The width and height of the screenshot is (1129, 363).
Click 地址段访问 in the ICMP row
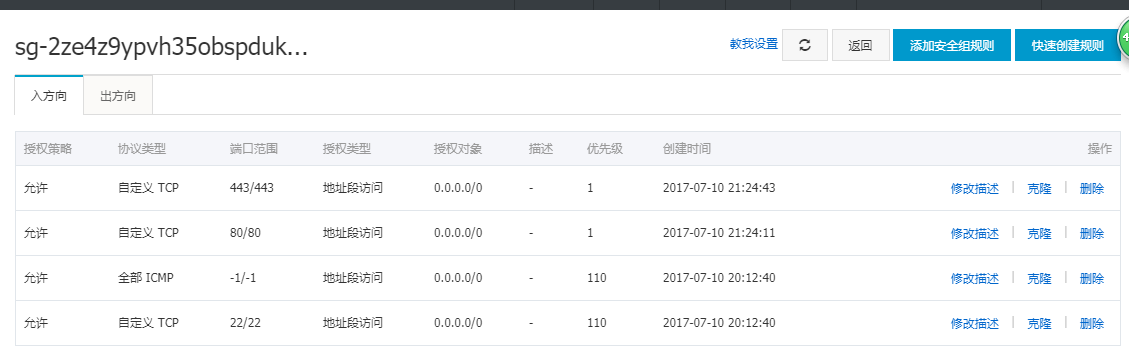(353, 278)
